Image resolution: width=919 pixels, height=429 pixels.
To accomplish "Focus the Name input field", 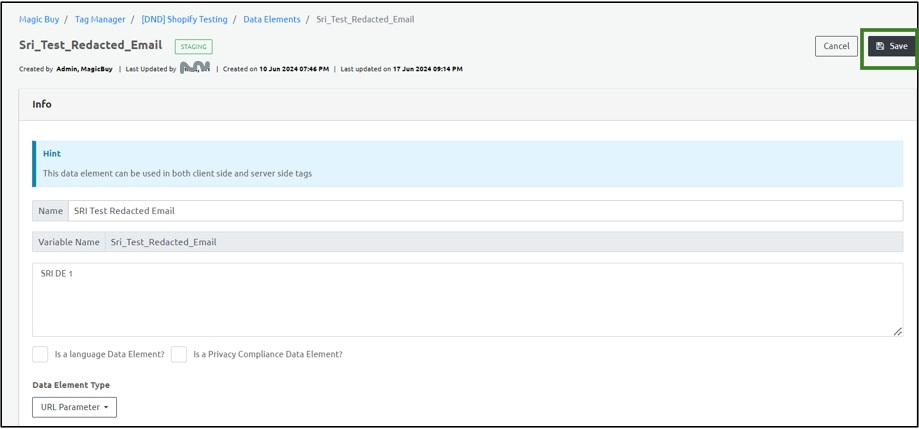I will point(484,211).
